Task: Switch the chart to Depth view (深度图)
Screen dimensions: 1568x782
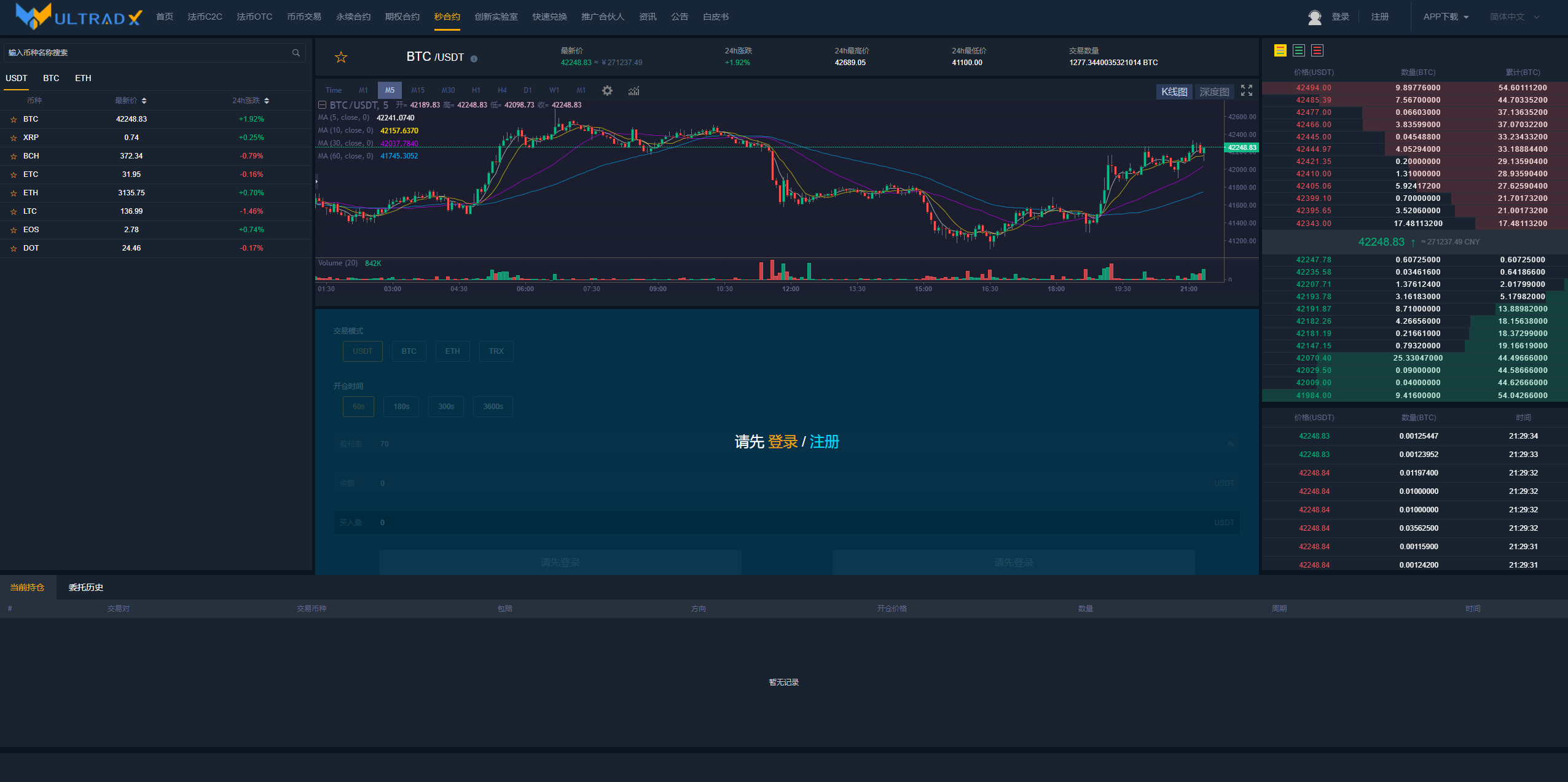Action: tap(1214, 92)
